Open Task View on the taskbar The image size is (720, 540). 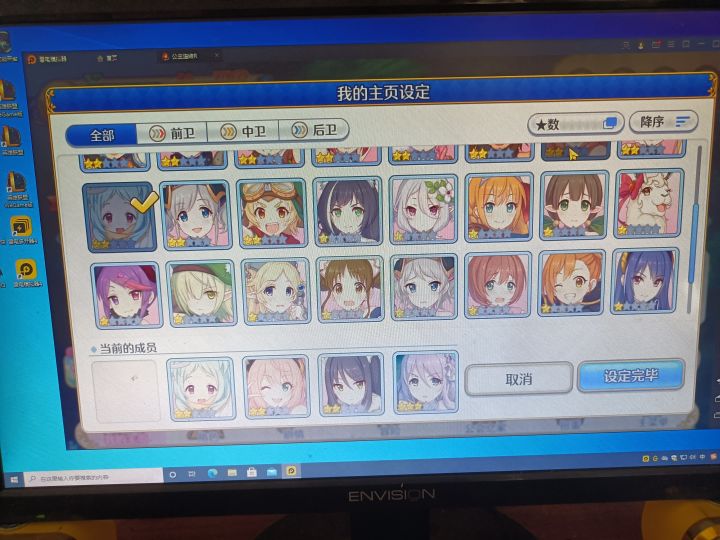[192, 474]
